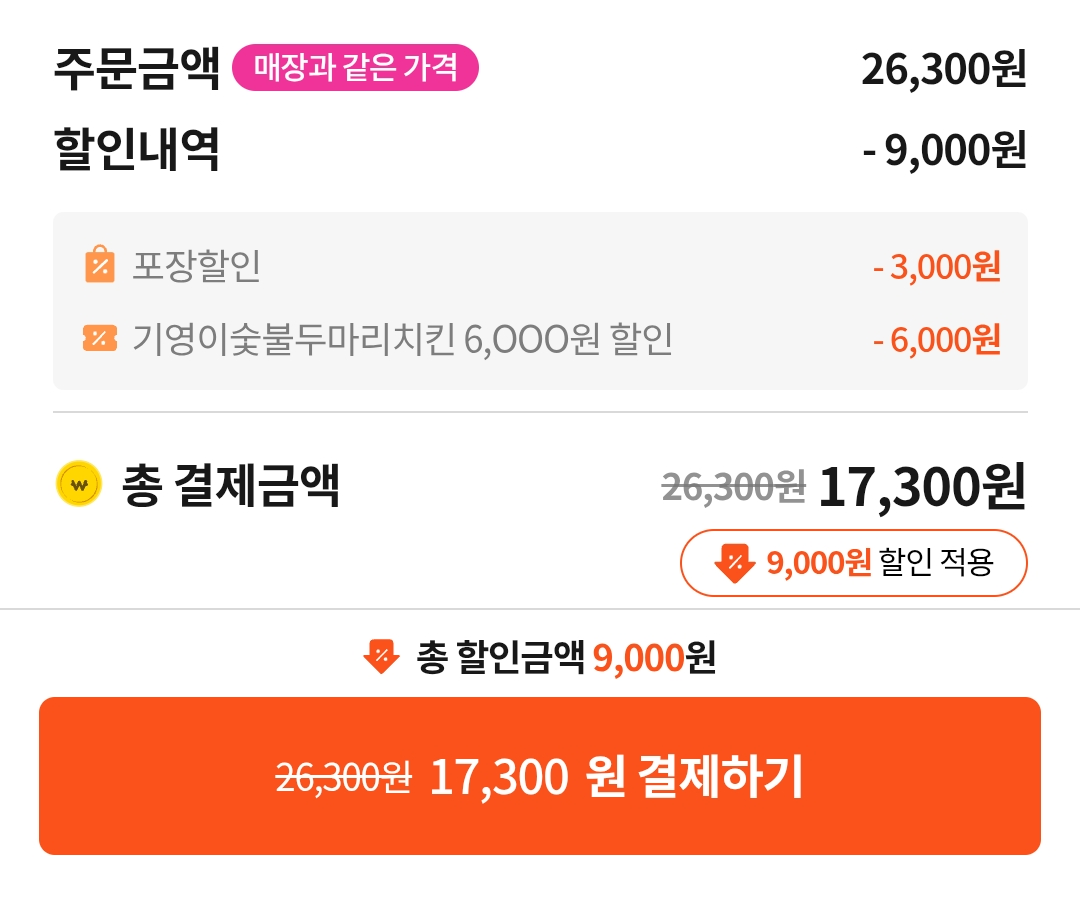Click the crossed-out 26,300원 beside total price
The width and height of the screenshot is (1080, 906).
(x=733, y=487)
